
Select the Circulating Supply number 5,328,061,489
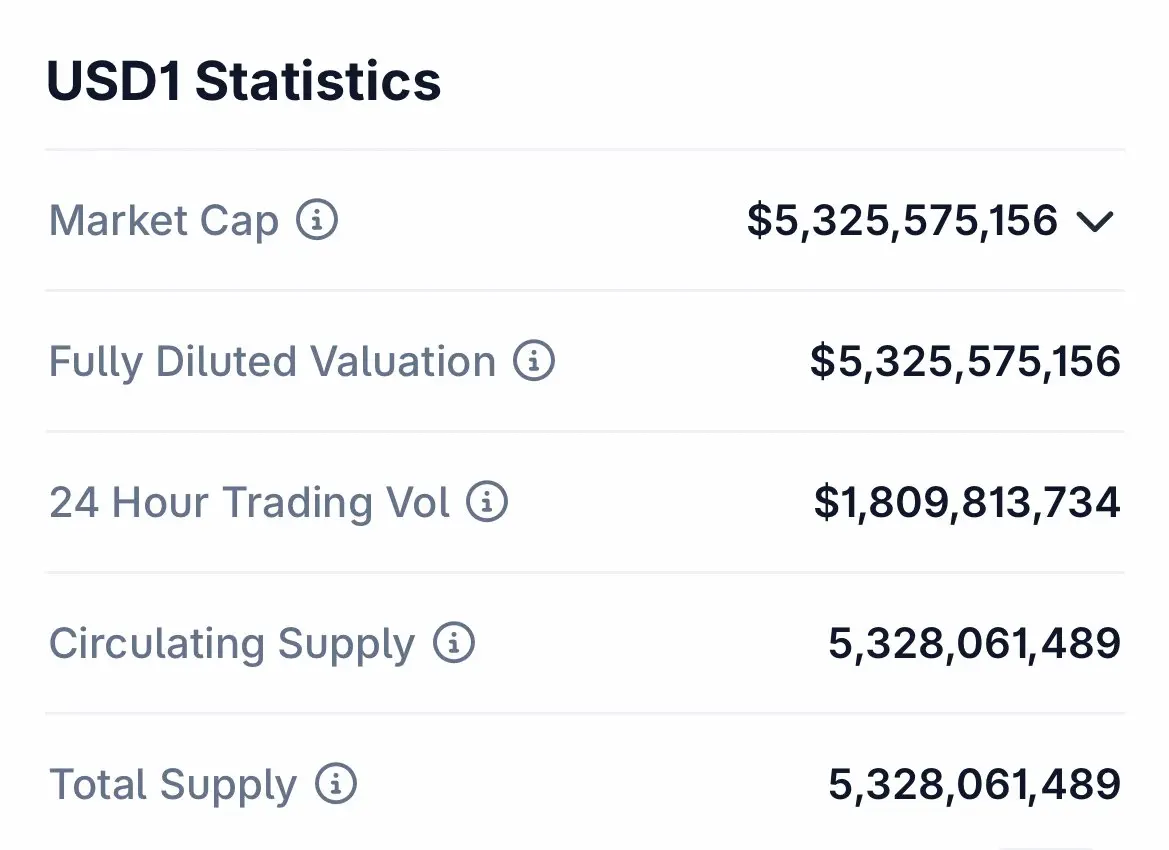tap(974, 643)
